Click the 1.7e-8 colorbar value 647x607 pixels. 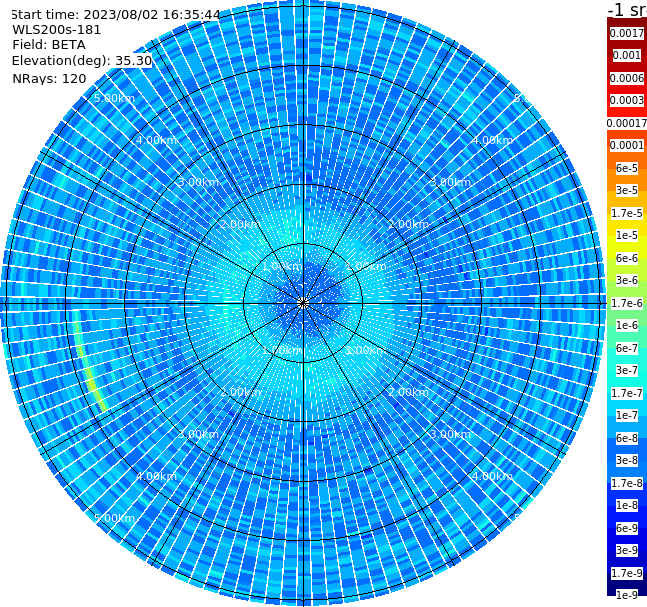pyautogui.click(x=627, y=483)
